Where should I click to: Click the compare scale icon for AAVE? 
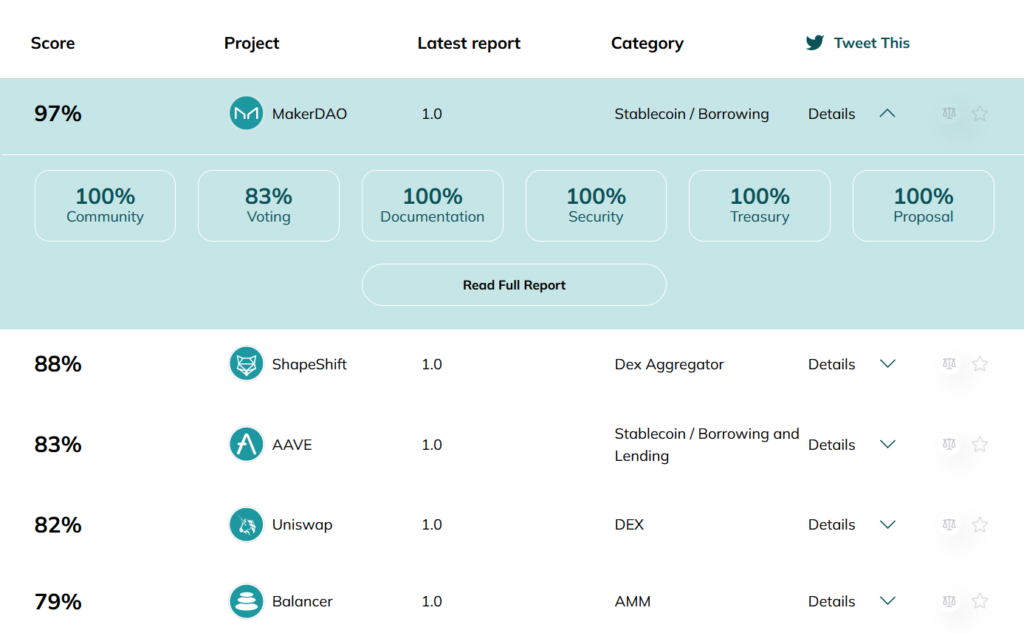[x=949, y=444]
